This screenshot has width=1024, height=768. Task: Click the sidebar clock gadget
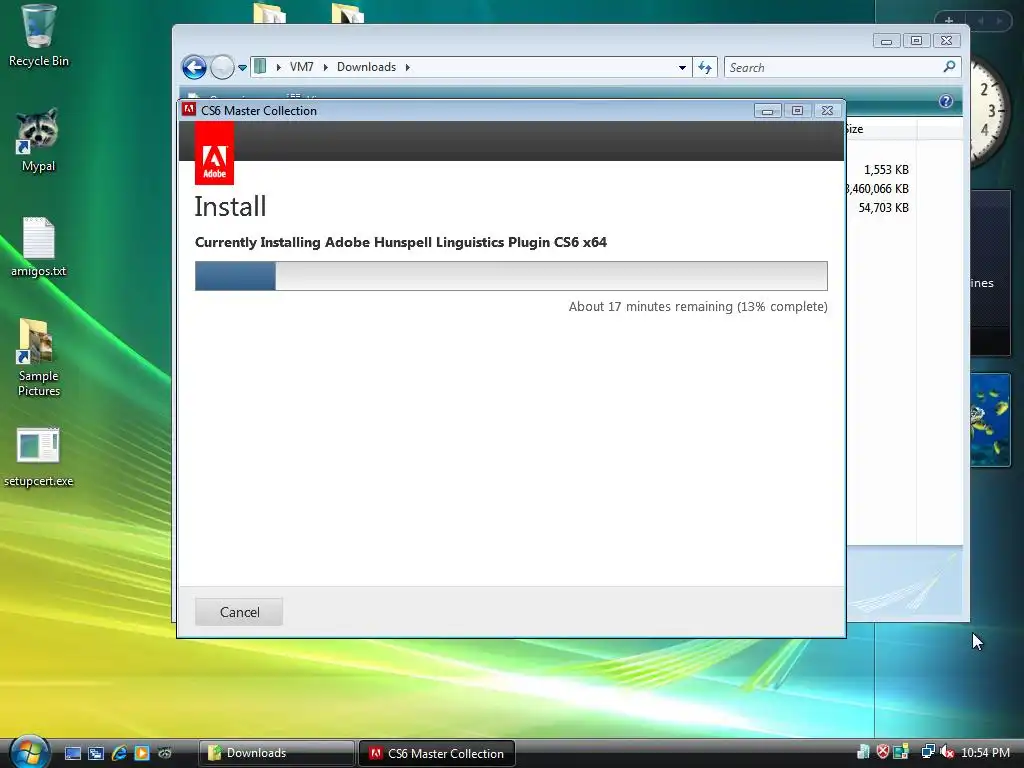[x=991, y=111]
